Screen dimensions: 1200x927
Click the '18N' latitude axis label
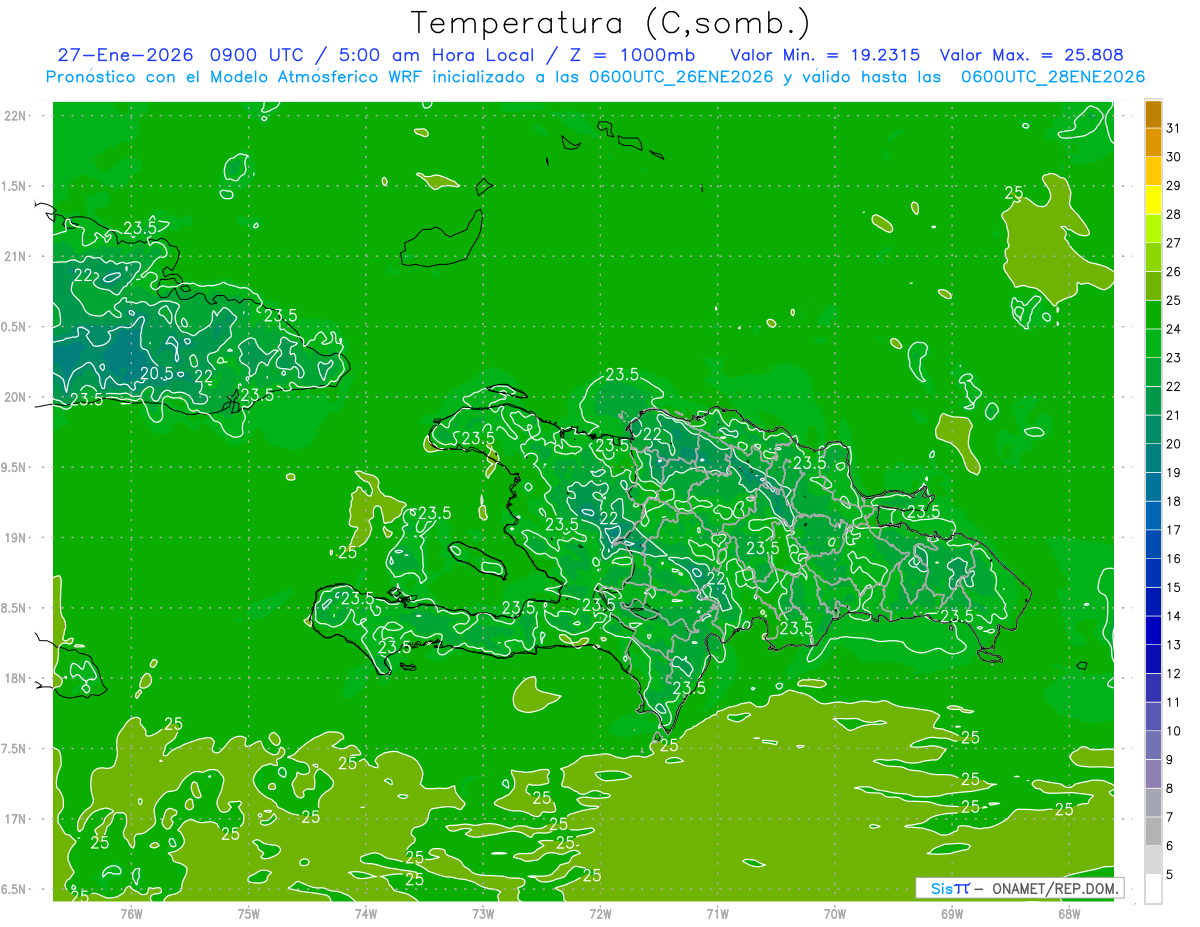tap(14, 678)
